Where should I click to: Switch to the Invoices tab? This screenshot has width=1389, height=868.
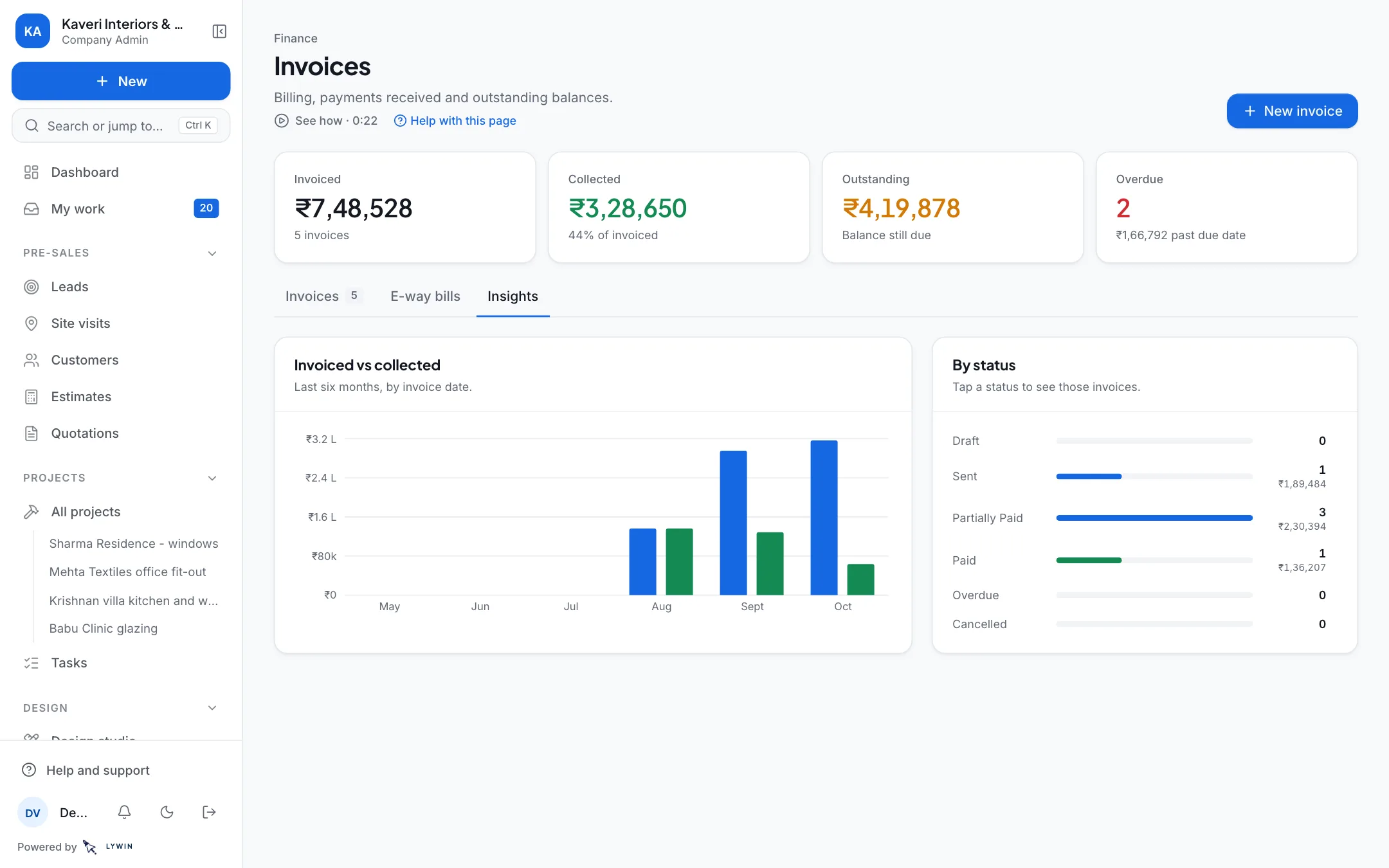324,296
